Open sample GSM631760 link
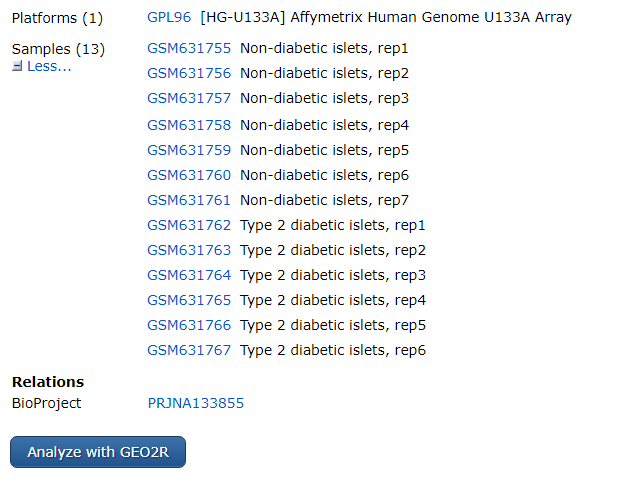Viewport: 617px width, 481px height. click(189, 175)
